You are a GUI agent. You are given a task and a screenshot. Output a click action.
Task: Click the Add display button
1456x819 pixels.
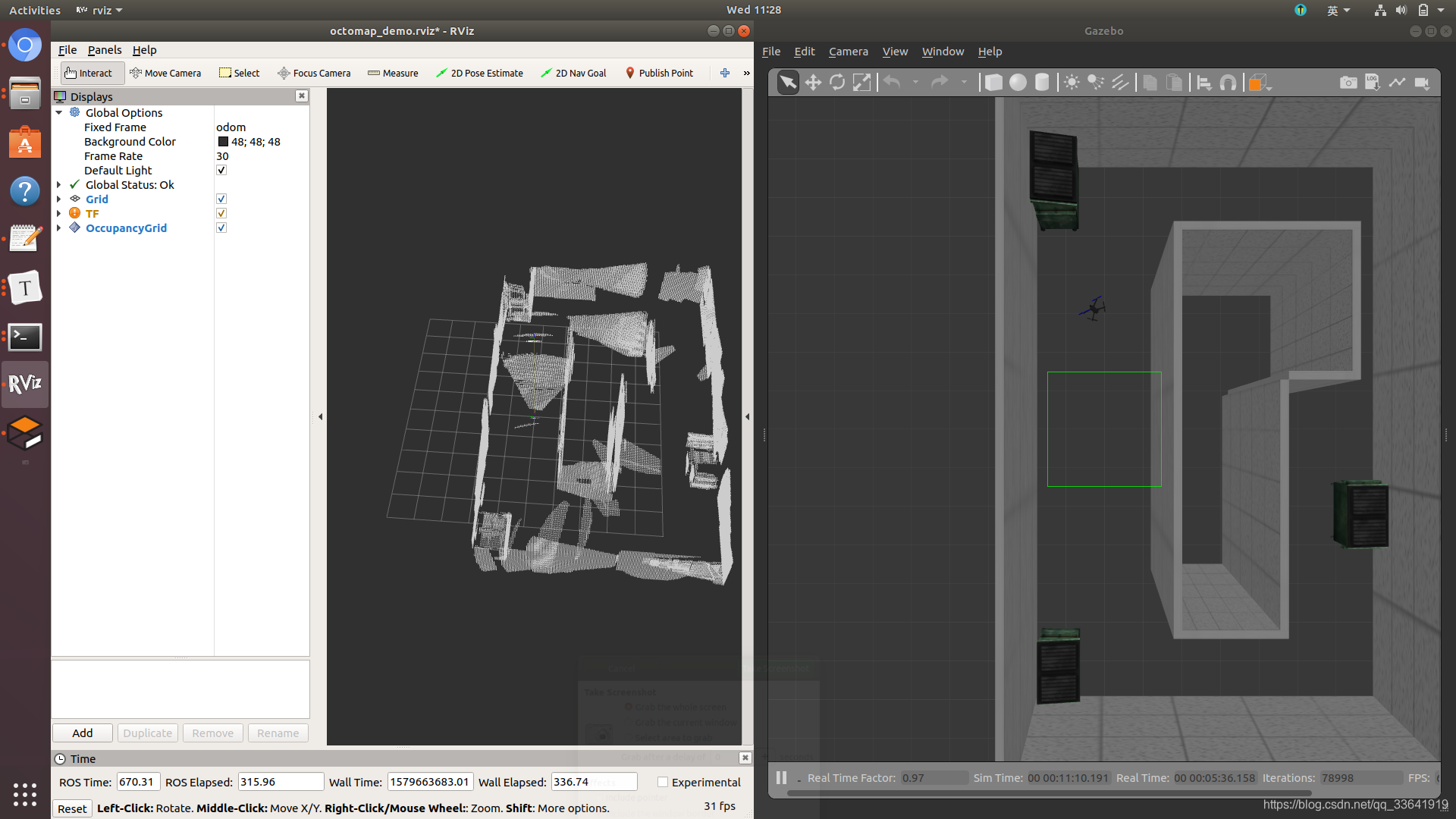83,733
